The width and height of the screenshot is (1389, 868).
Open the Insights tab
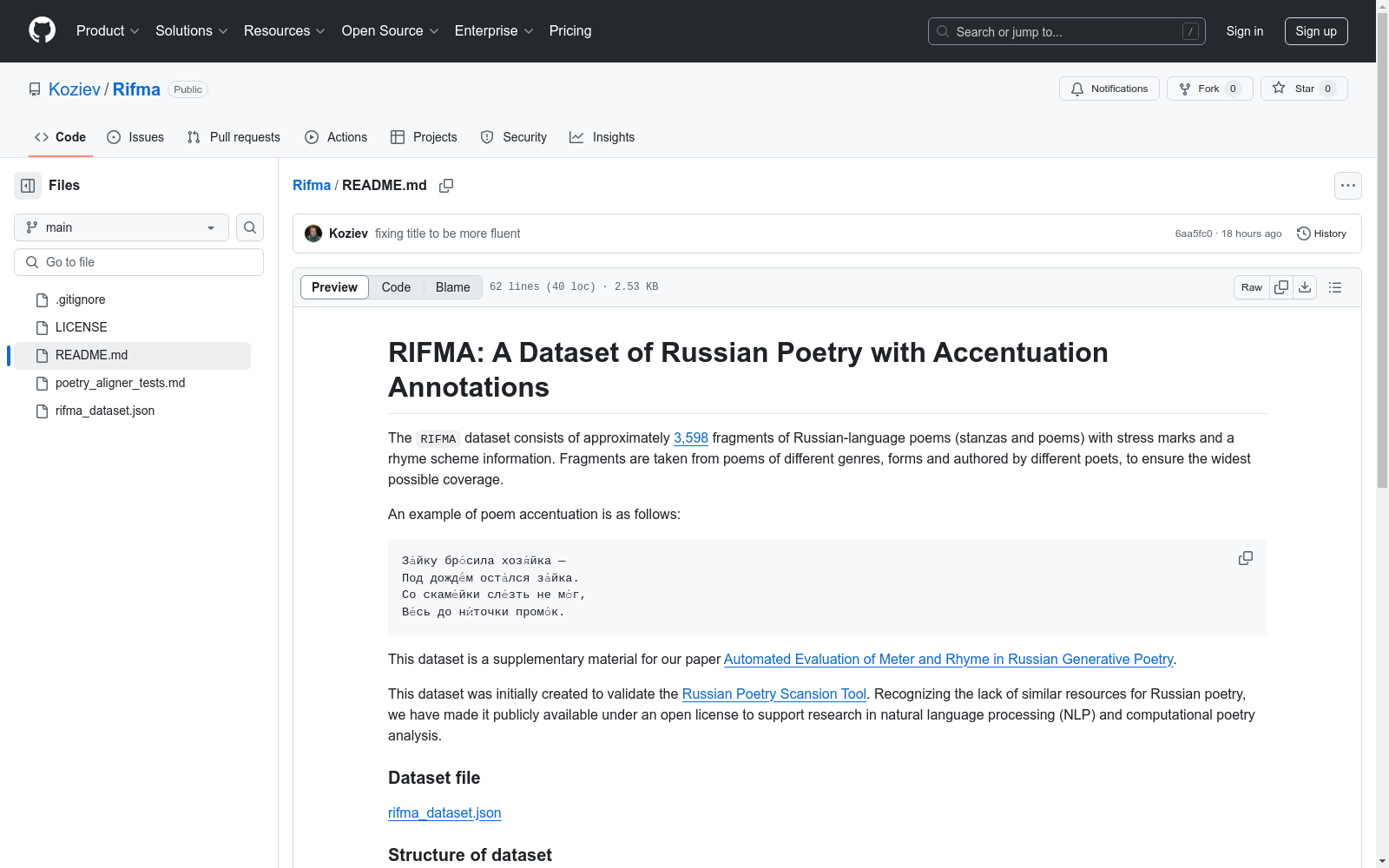[602, 137]
